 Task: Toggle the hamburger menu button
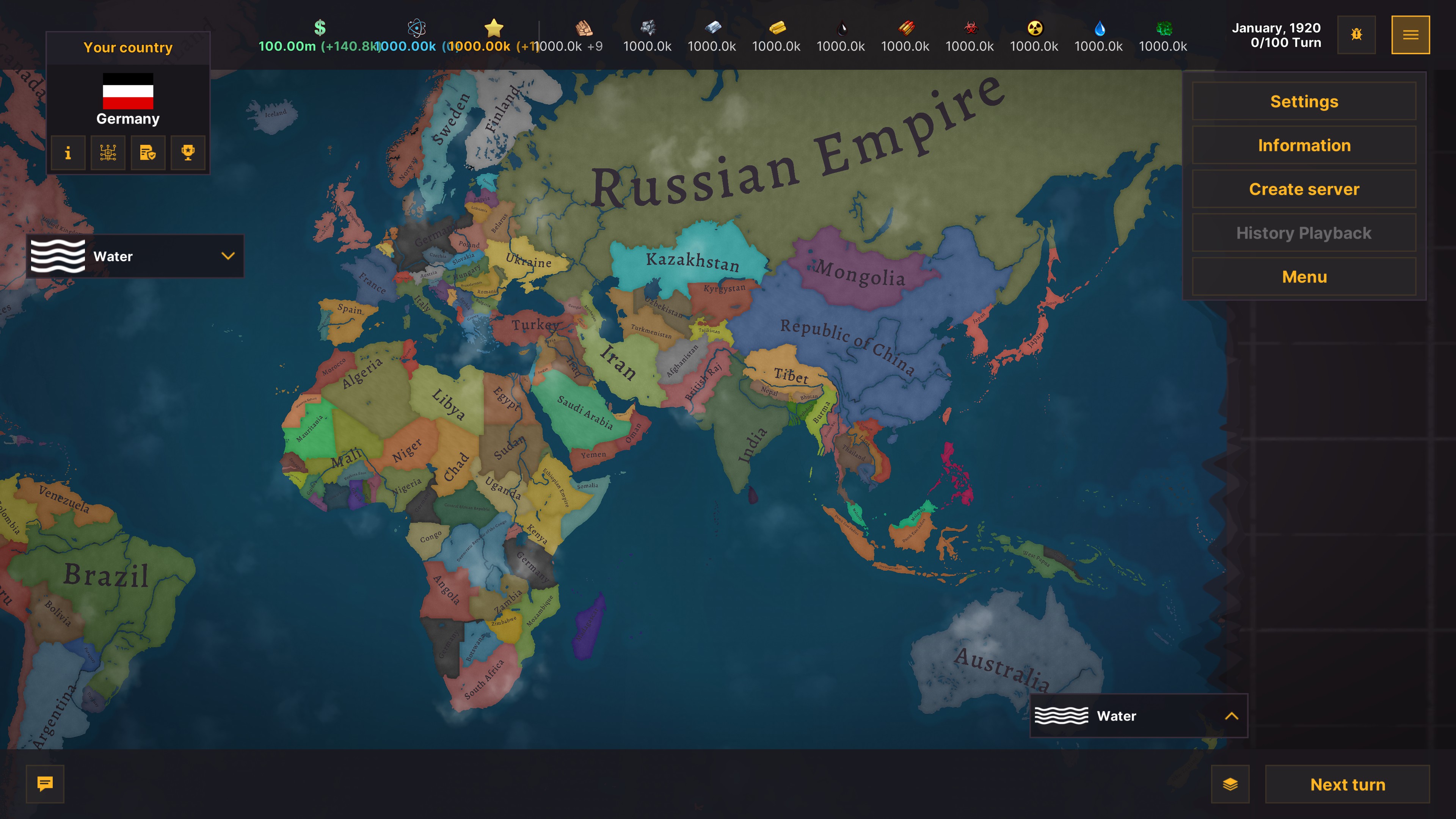pos(1410,35)
